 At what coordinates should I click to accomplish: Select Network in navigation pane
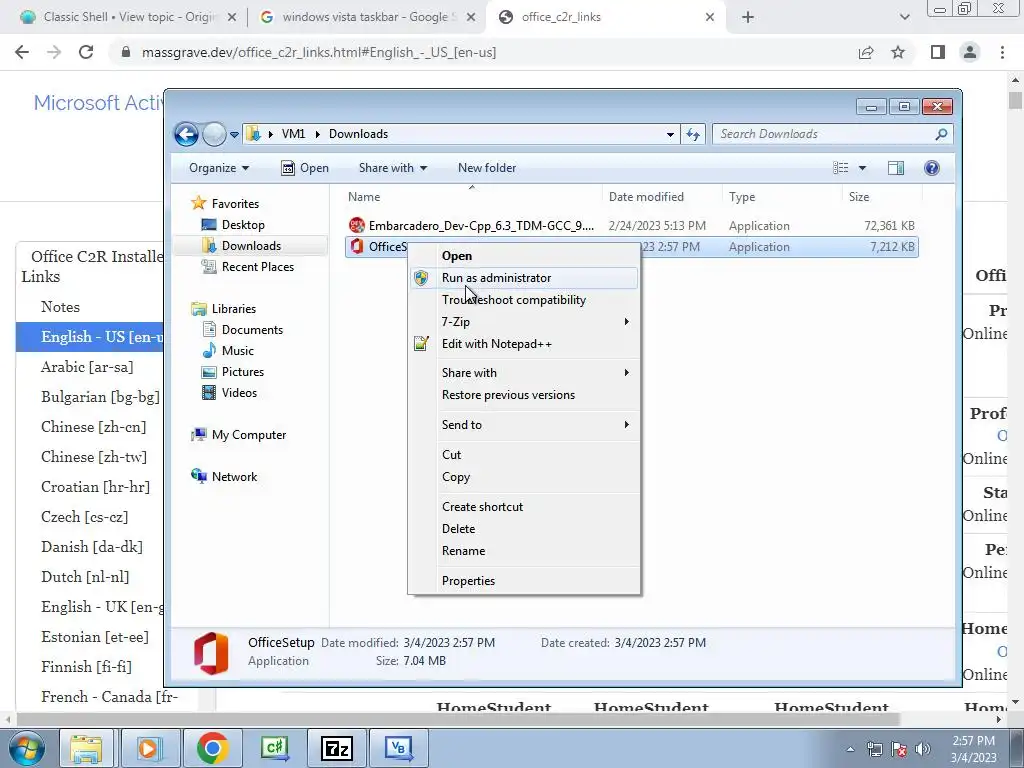[x=224, y=477]
